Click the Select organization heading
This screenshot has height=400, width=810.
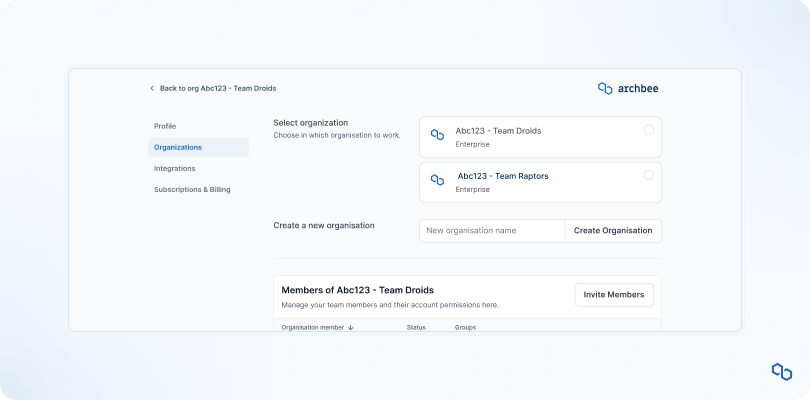pyautogui.click(x=310, y=123)
